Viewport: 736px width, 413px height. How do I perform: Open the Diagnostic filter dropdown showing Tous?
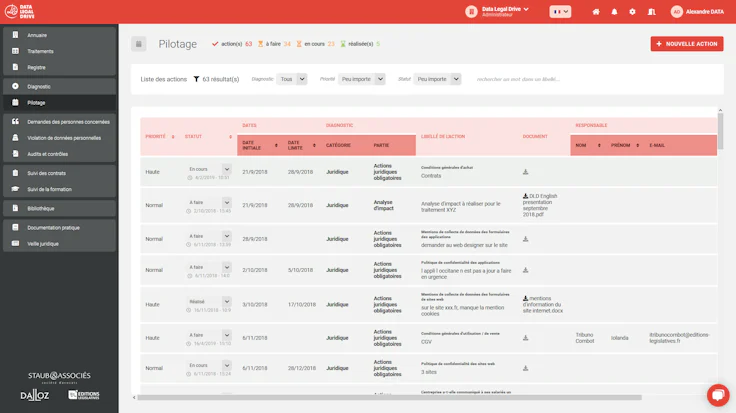291,79
